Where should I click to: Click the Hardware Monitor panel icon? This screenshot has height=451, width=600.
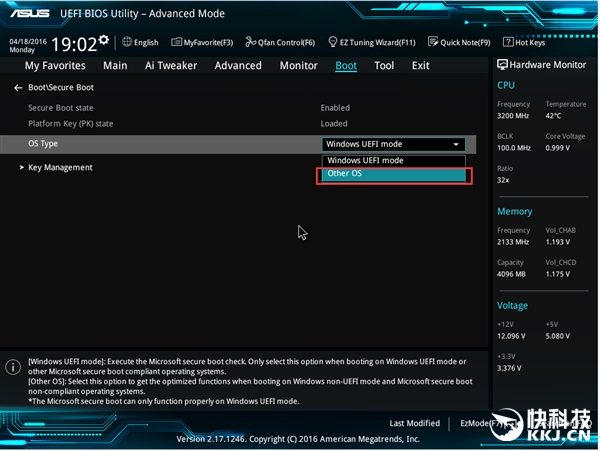[503, 65]
